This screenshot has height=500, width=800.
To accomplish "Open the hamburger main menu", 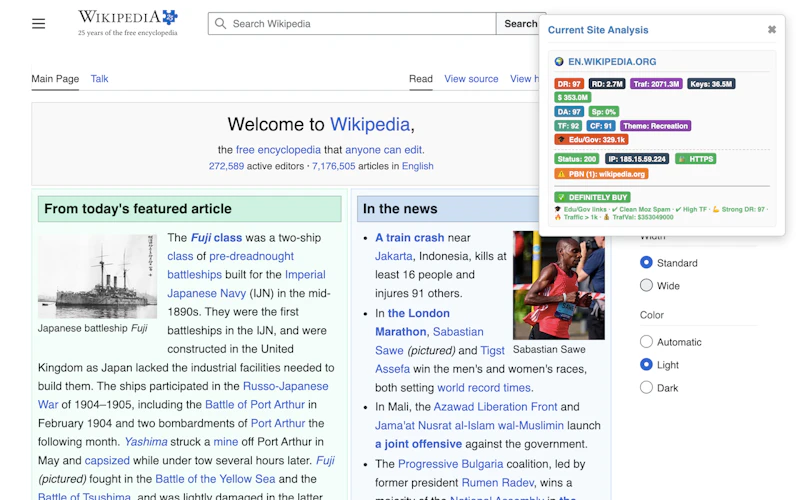I will 38,23.
